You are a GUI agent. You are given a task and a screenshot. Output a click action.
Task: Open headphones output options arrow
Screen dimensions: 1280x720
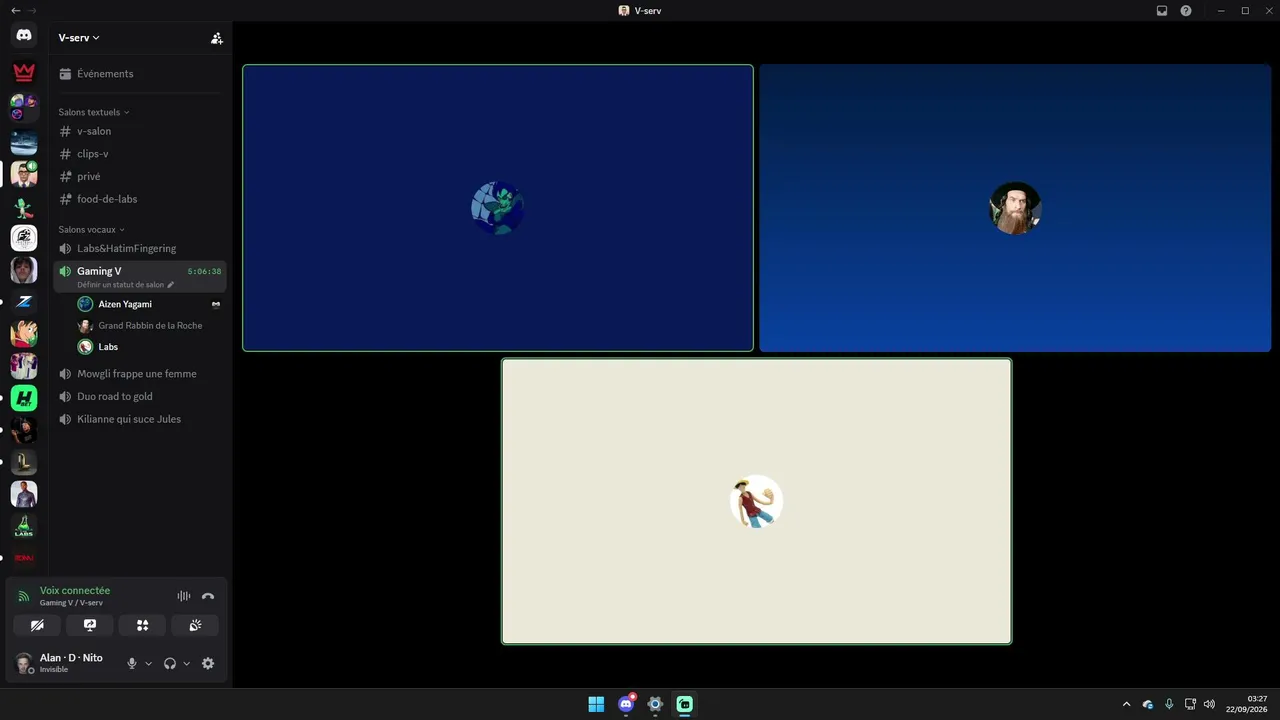click(187, 663)
